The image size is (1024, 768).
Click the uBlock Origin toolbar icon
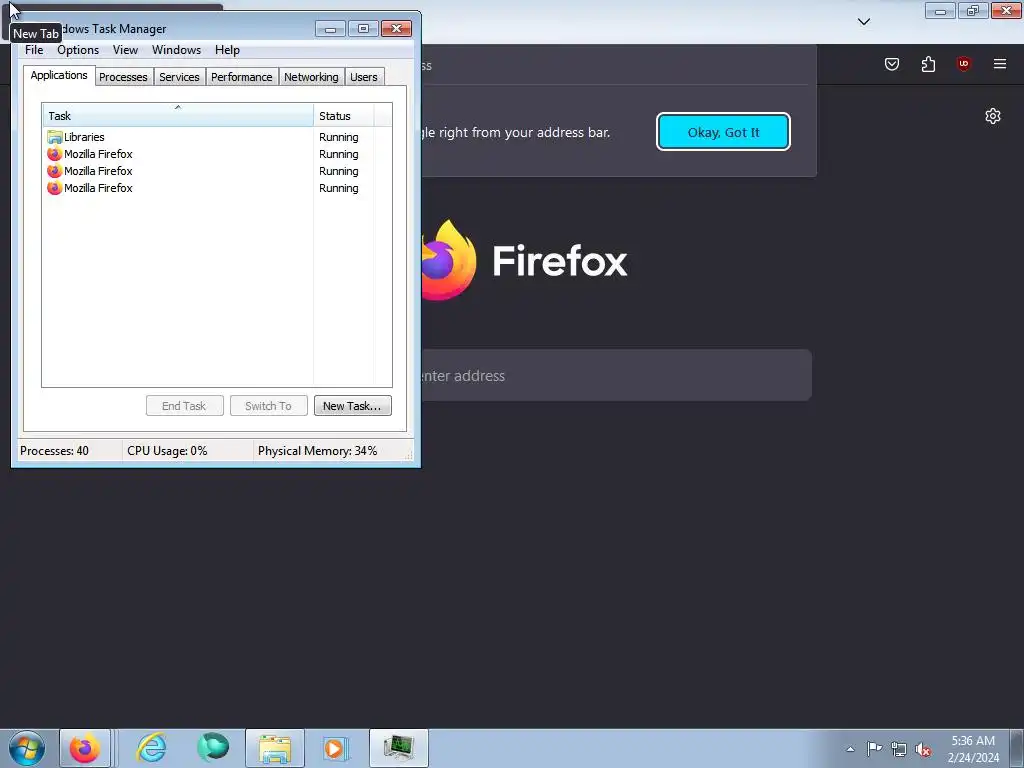tap(963, 64)
